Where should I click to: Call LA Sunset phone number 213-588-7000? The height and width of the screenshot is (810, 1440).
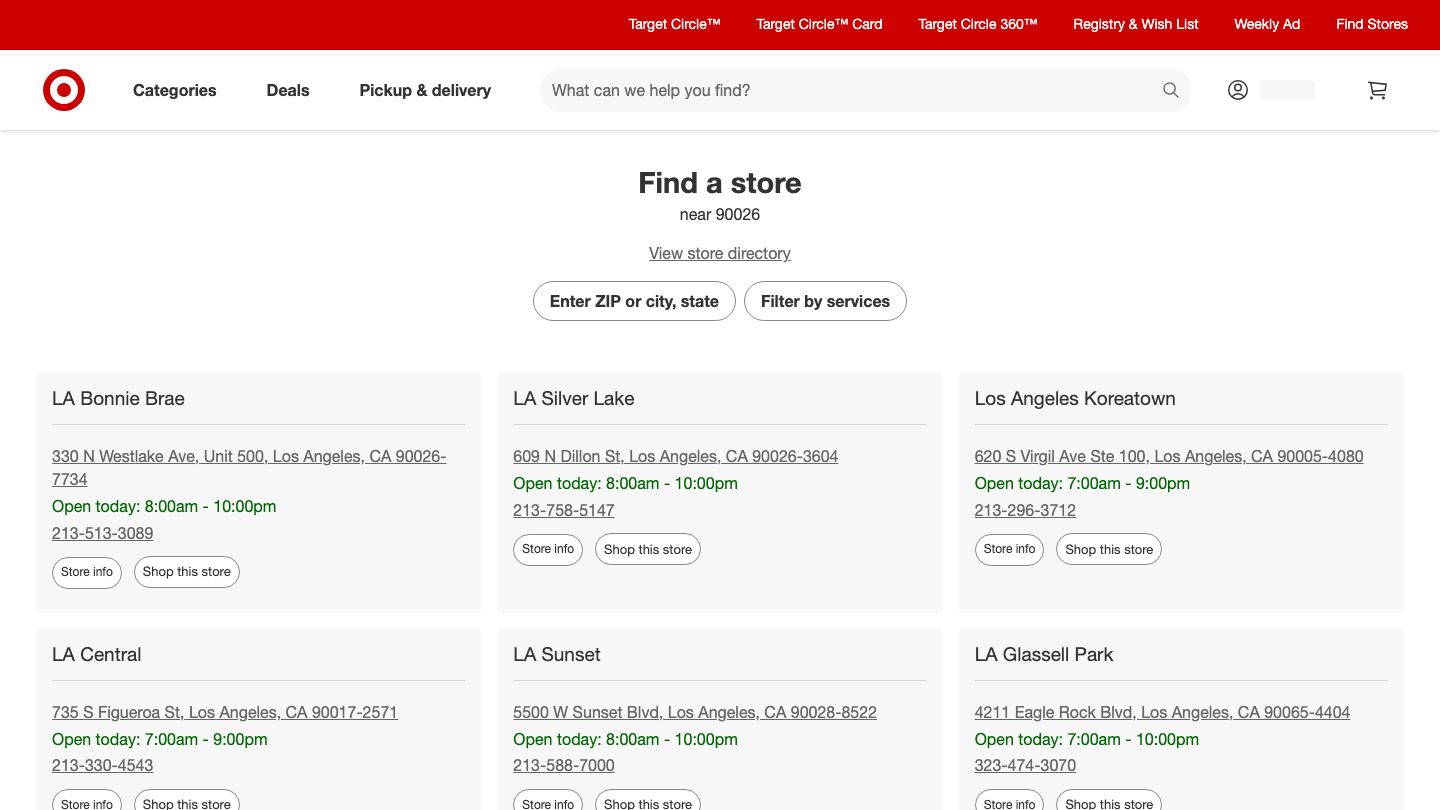564,765
